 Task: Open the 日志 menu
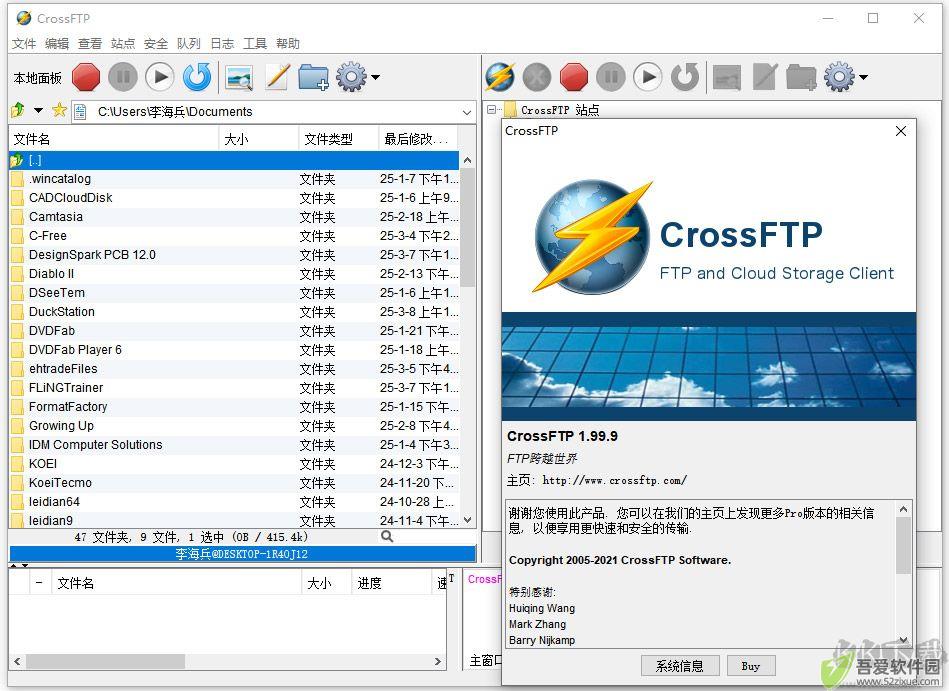222,44
